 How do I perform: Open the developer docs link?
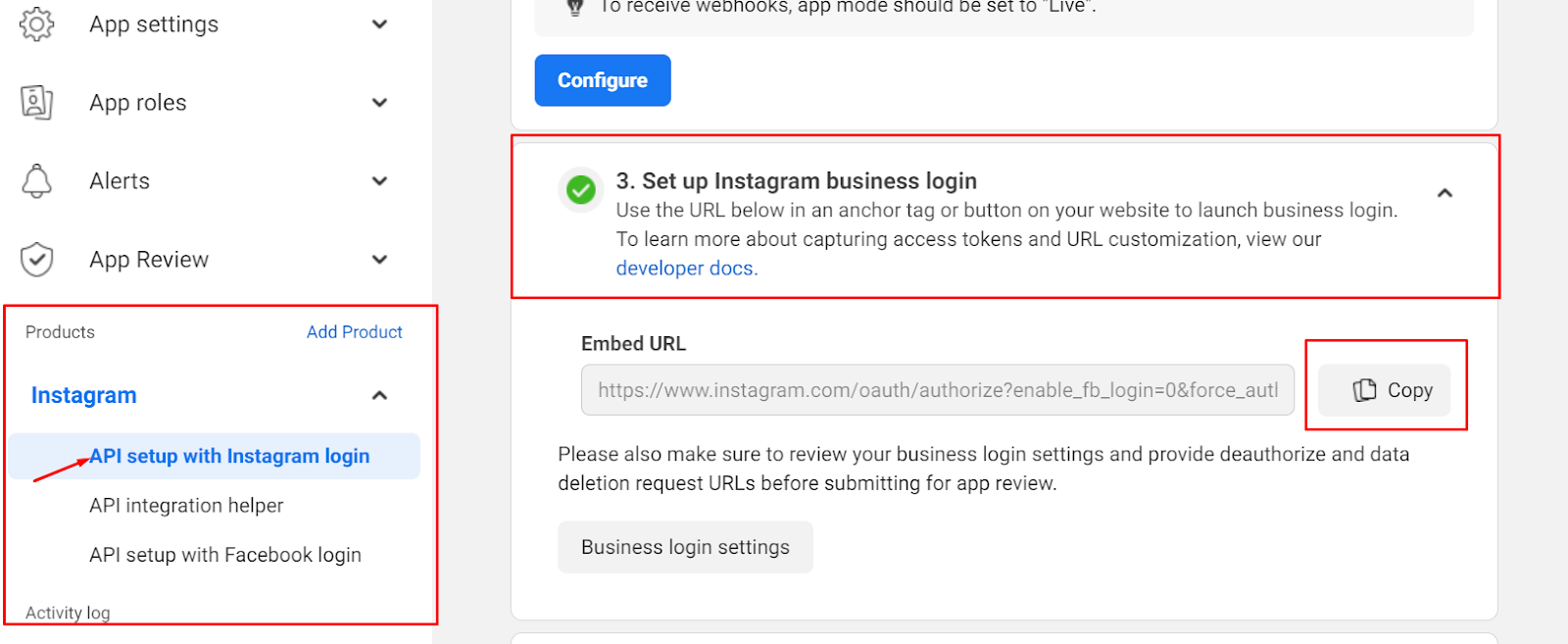687,269
